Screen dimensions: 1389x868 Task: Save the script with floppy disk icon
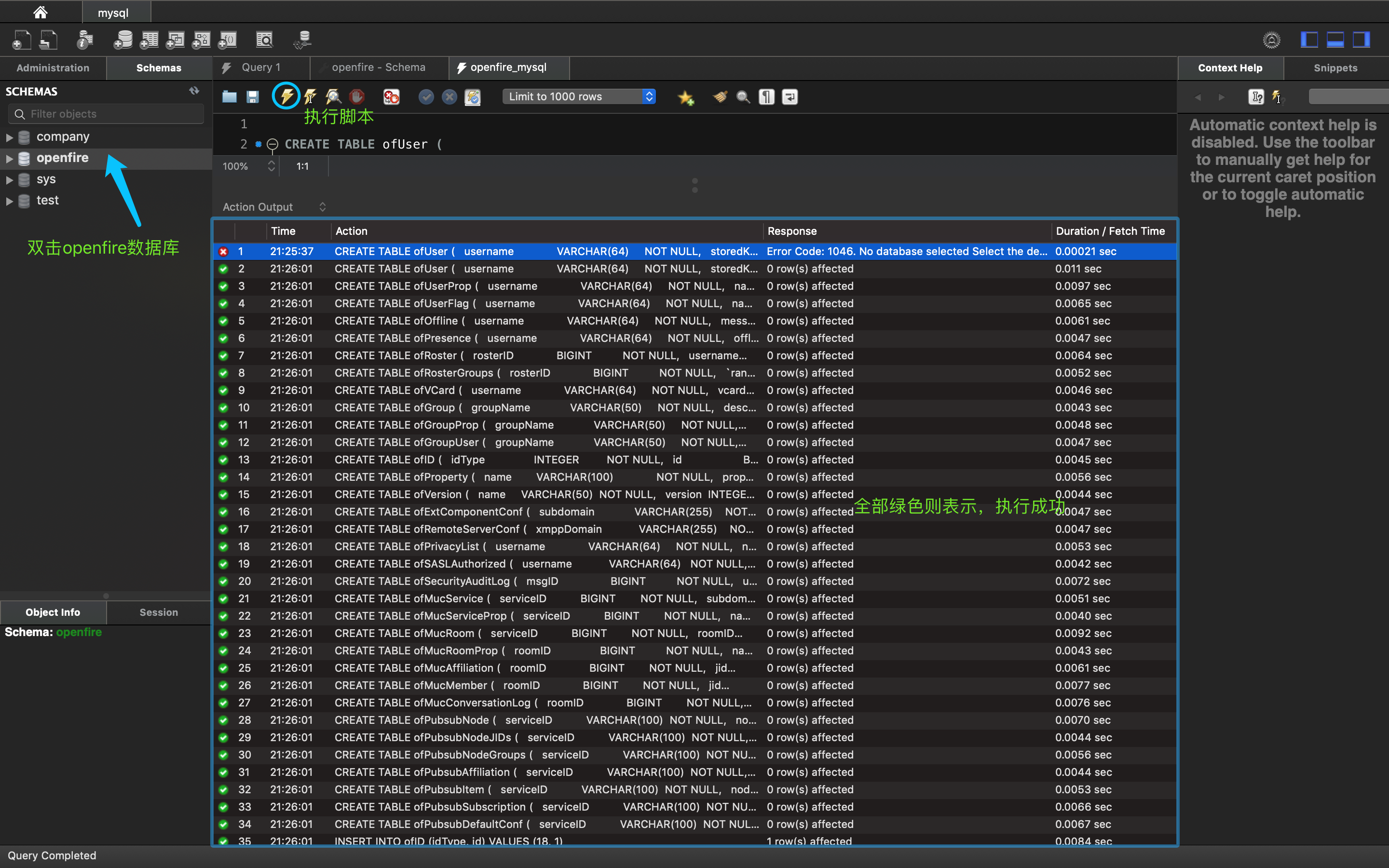click(253, 96)
